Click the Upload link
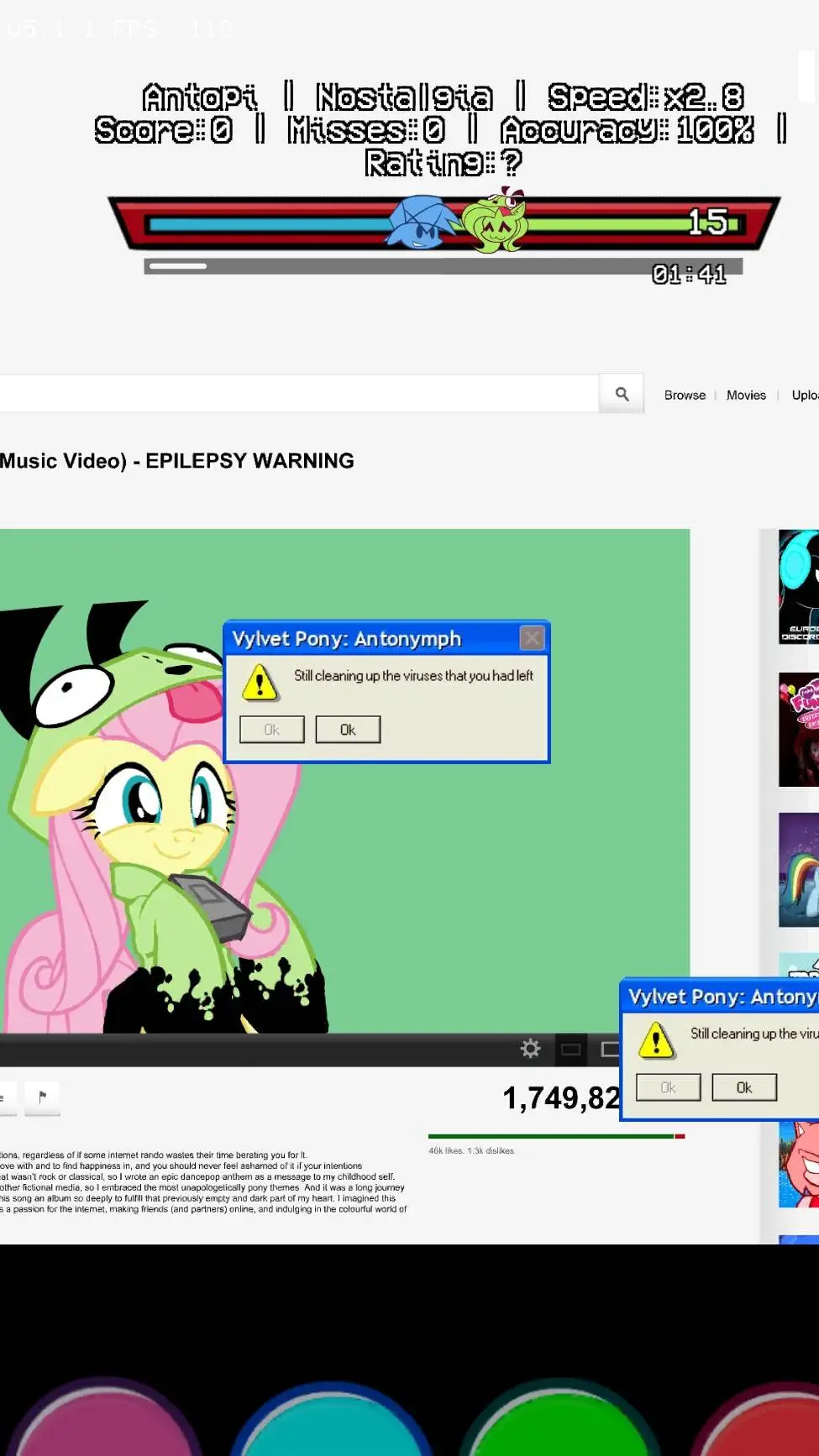 [x=804, y=395]
